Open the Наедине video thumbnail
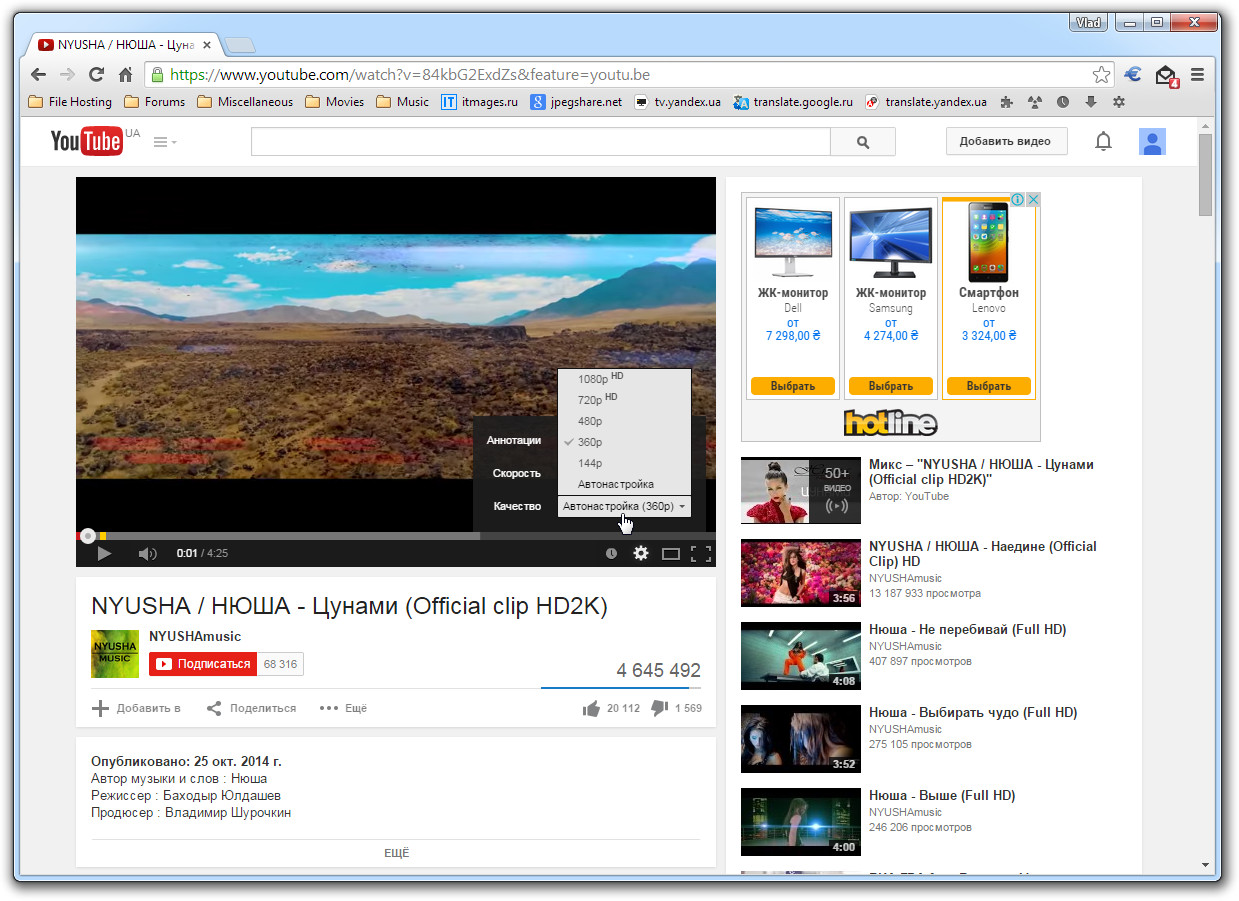The height and width of the screenshot is (901, 1239). click(x=801, y=573)
